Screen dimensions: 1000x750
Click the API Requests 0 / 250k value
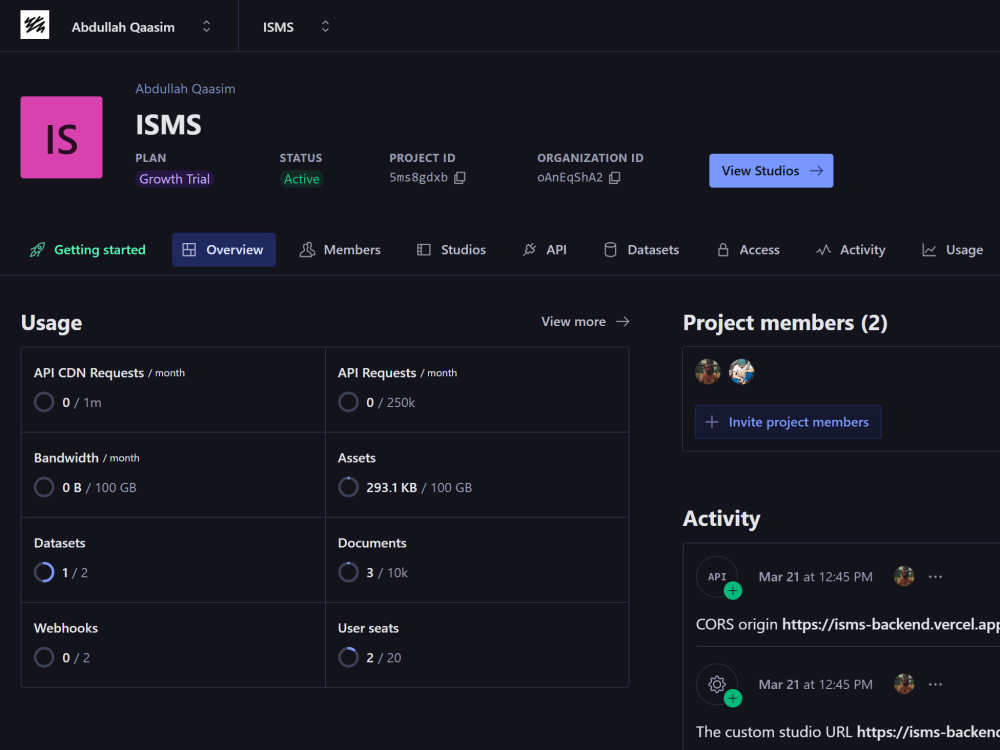point(390,402)
